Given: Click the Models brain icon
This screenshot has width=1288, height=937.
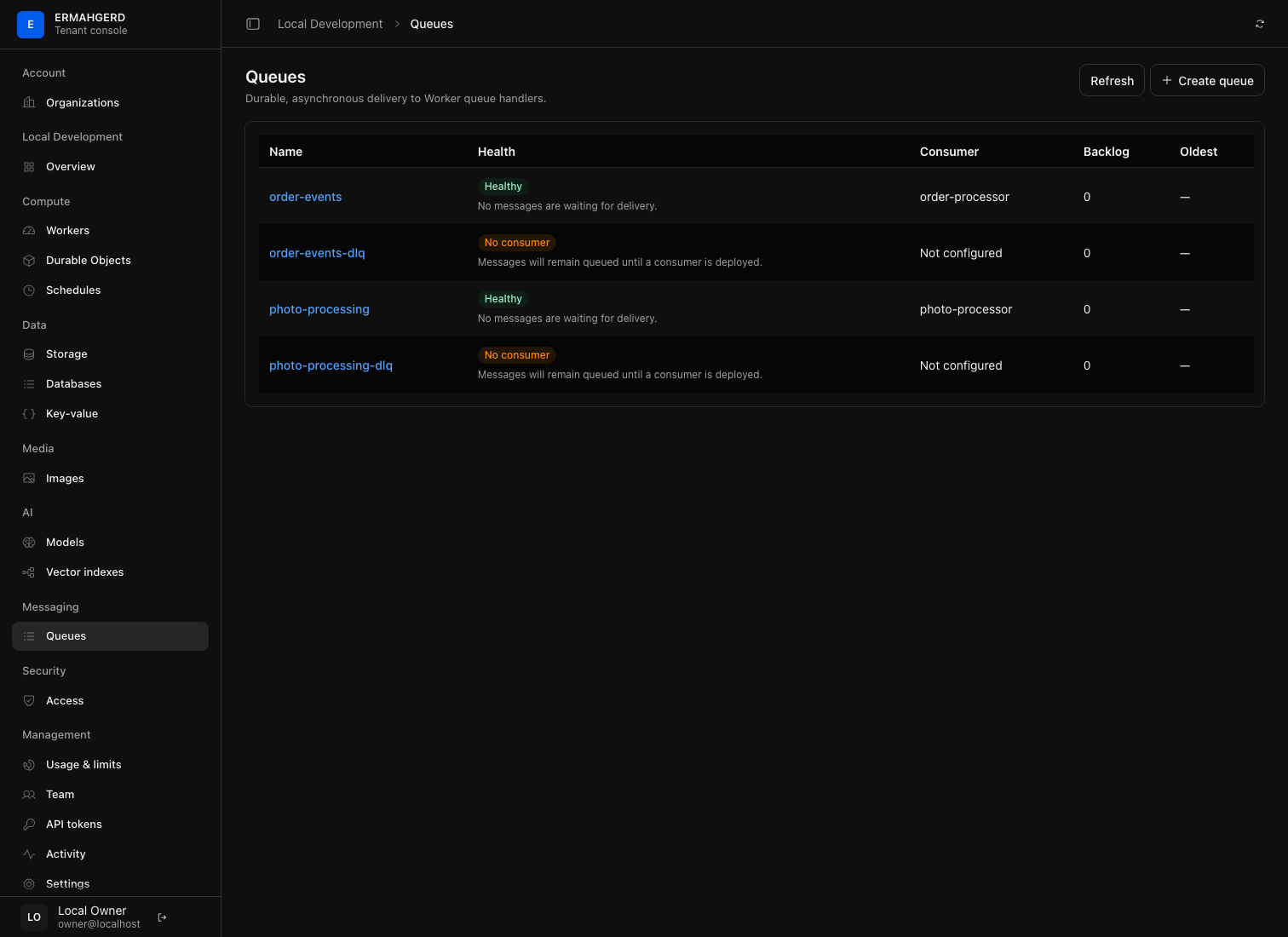Looking at the screenshot, I should pos(29,543).
